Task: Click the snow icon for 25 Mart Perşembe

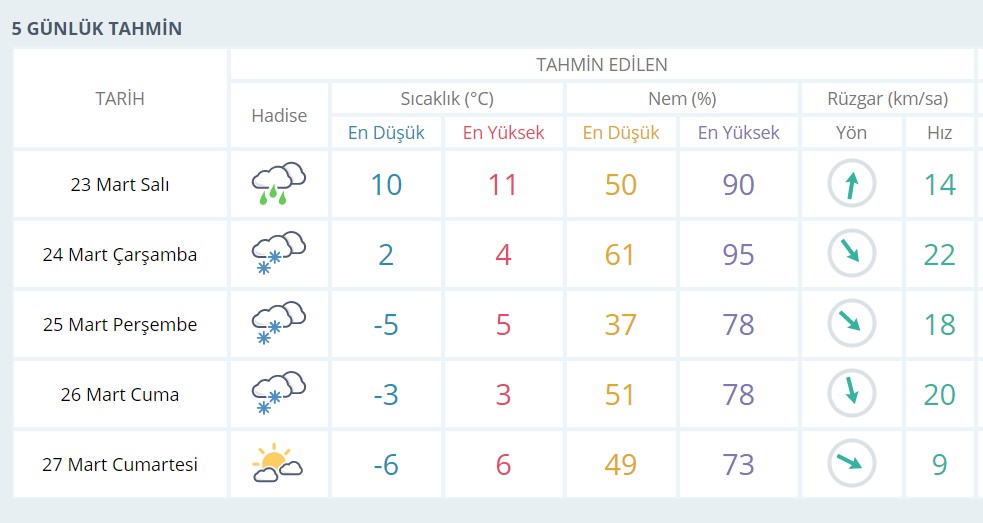Action: point(278,324)
